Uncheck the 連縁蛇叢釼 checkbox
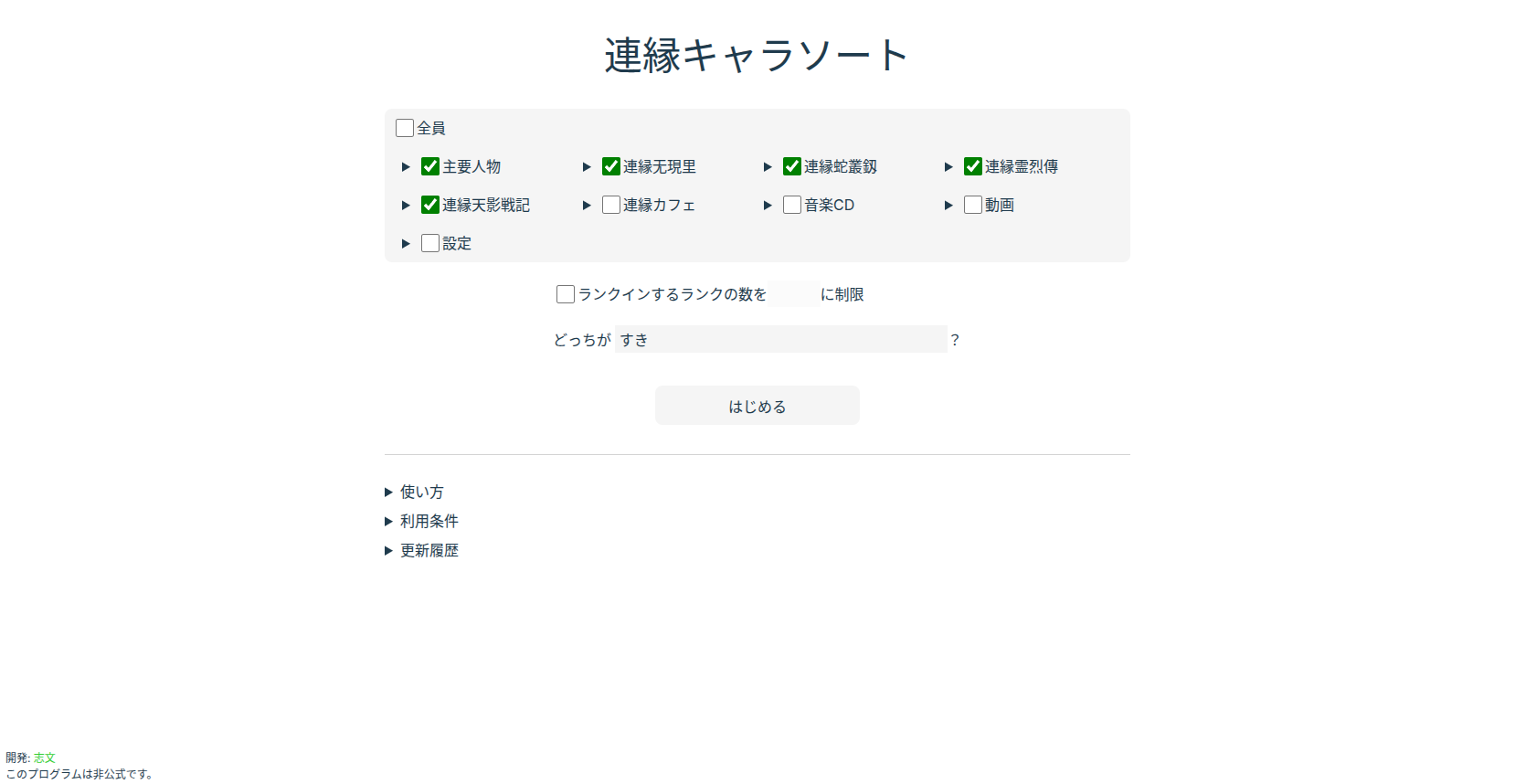 [792, 166]
